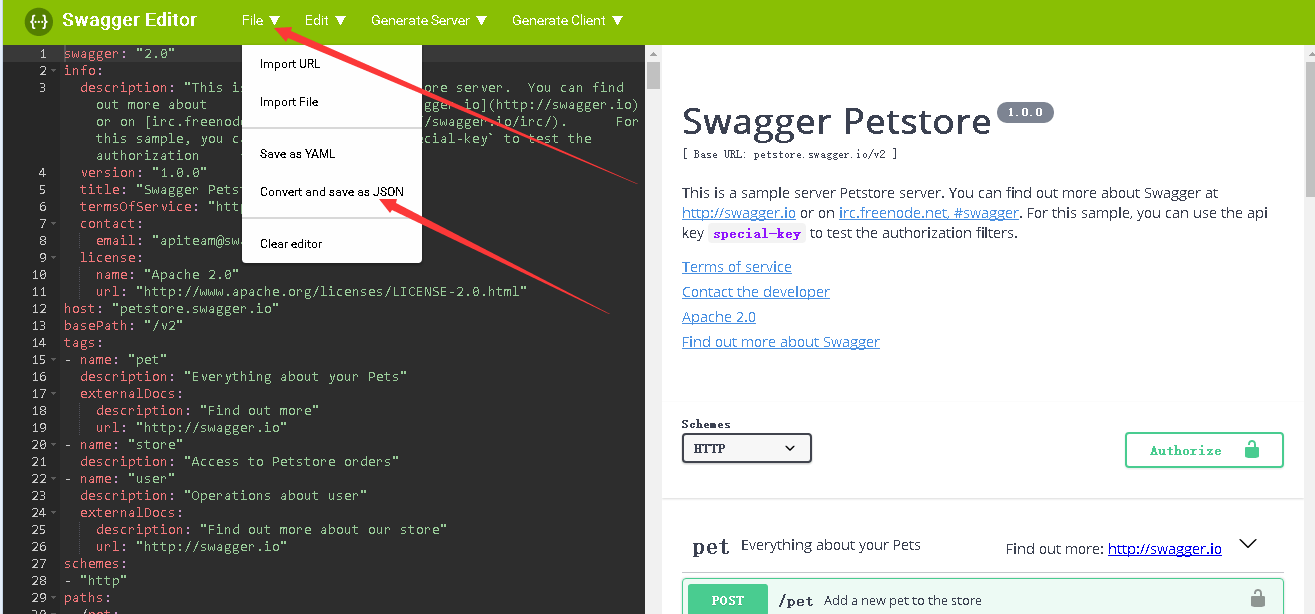
Task: Open Contact the developer link
Action: pyautogui.click(x=756, y=292)
